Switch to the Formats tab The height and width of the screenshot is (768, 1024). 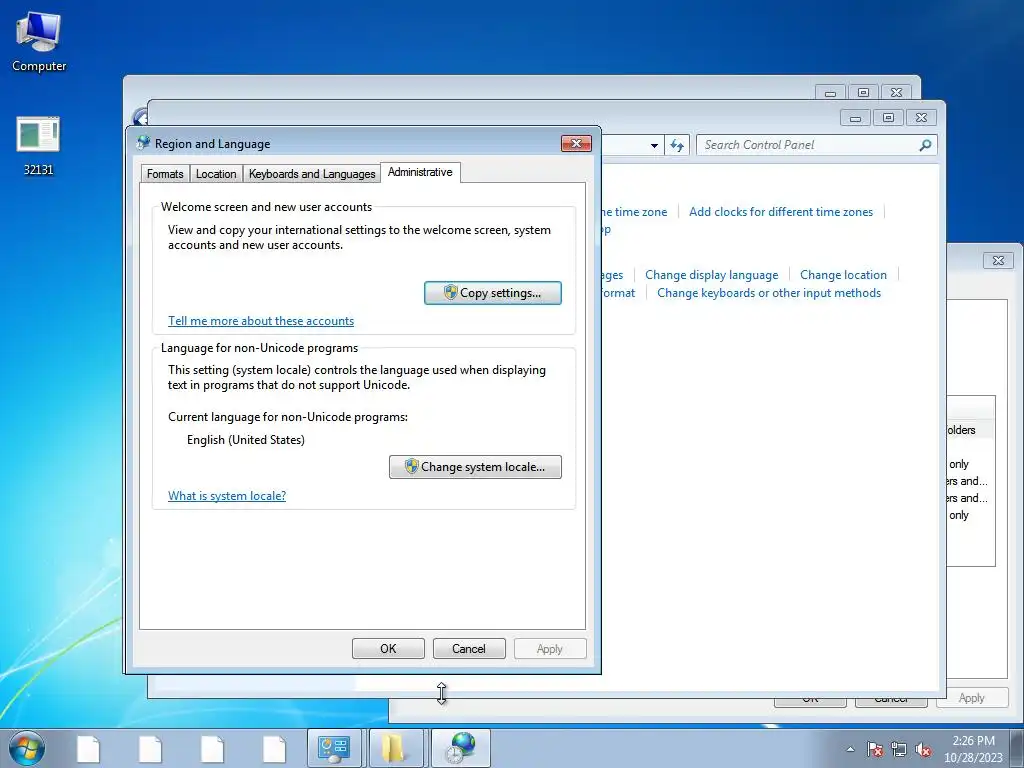(x=165, y=174)
